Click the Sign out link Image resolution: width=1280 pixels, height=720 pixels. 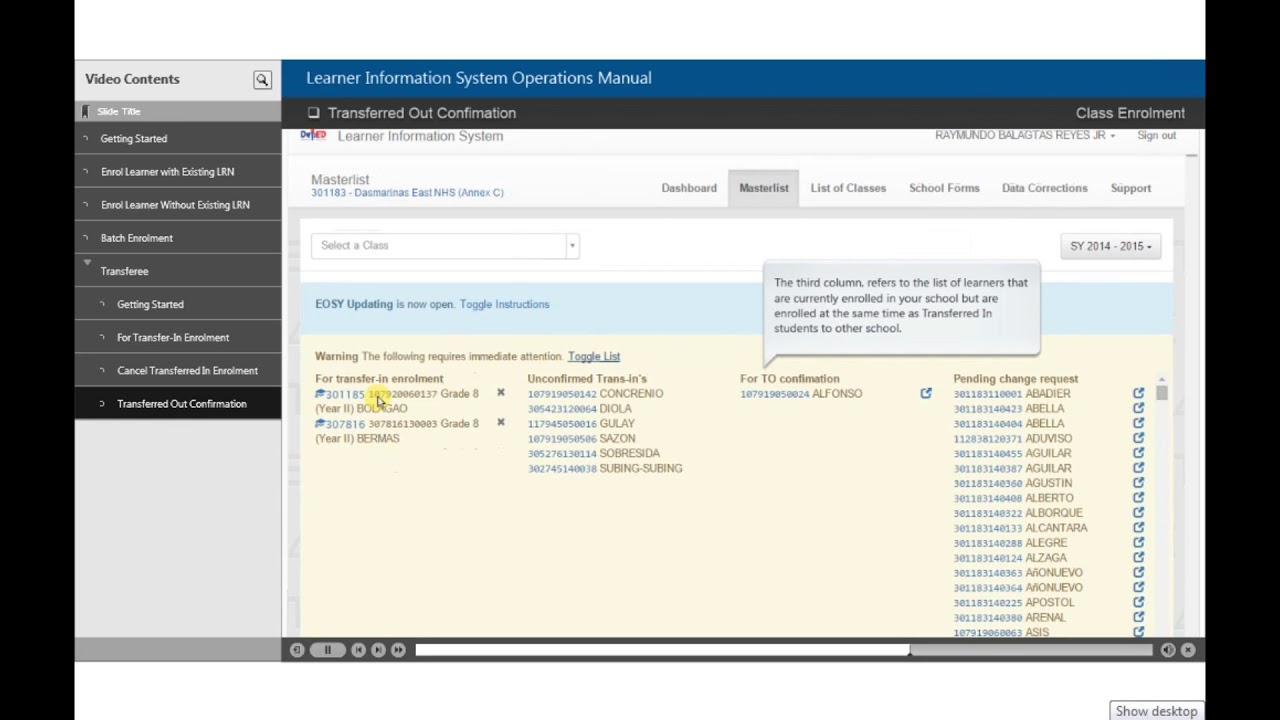coord(1156,136)
